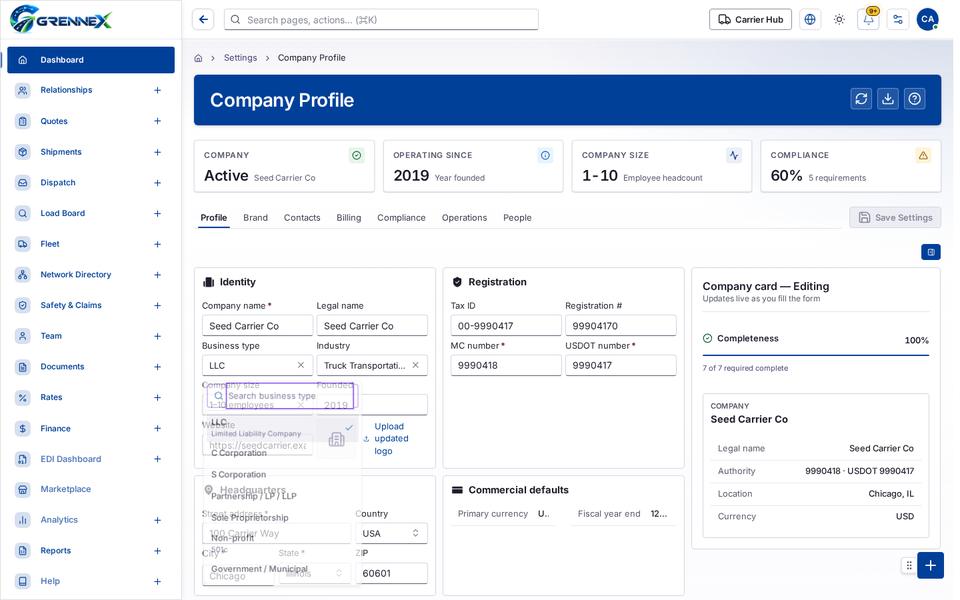
Task: Click the download icon in the Company Profile header
Action: 888,99
